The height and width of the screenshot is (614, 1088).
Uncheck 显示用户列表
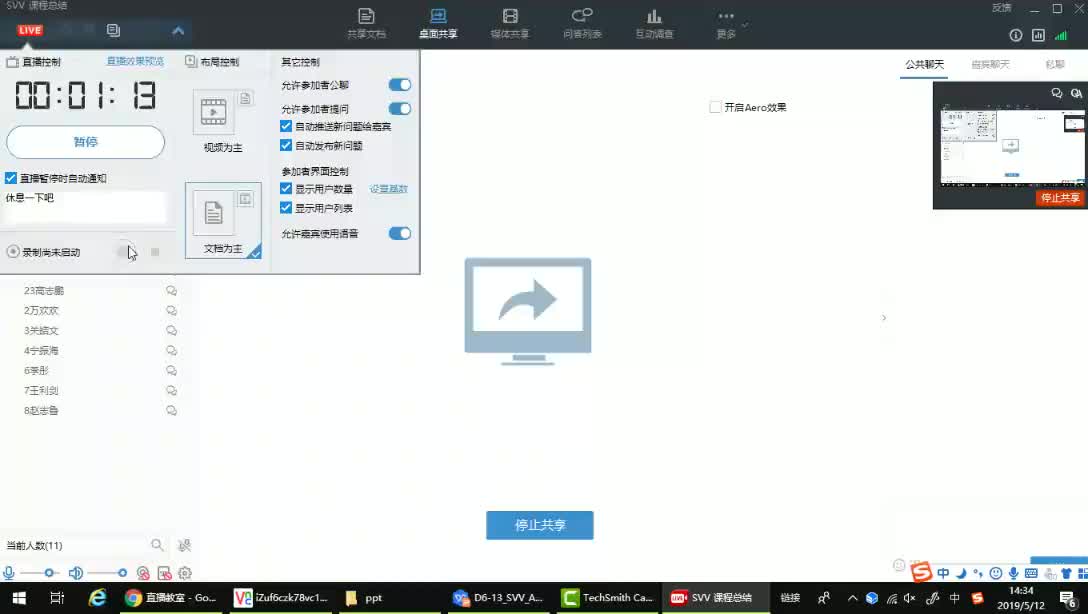286,208
